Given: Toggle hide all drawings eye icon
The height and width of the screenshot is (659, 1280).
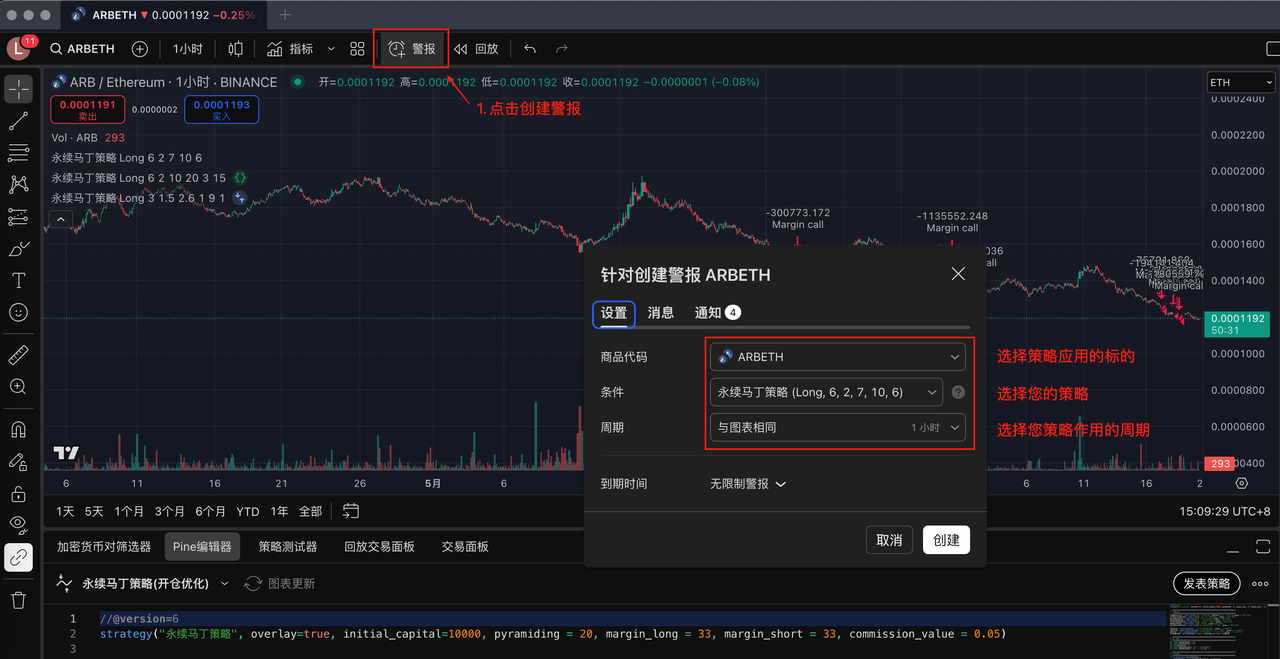Looking at the screenshot, I should [18, 524].
